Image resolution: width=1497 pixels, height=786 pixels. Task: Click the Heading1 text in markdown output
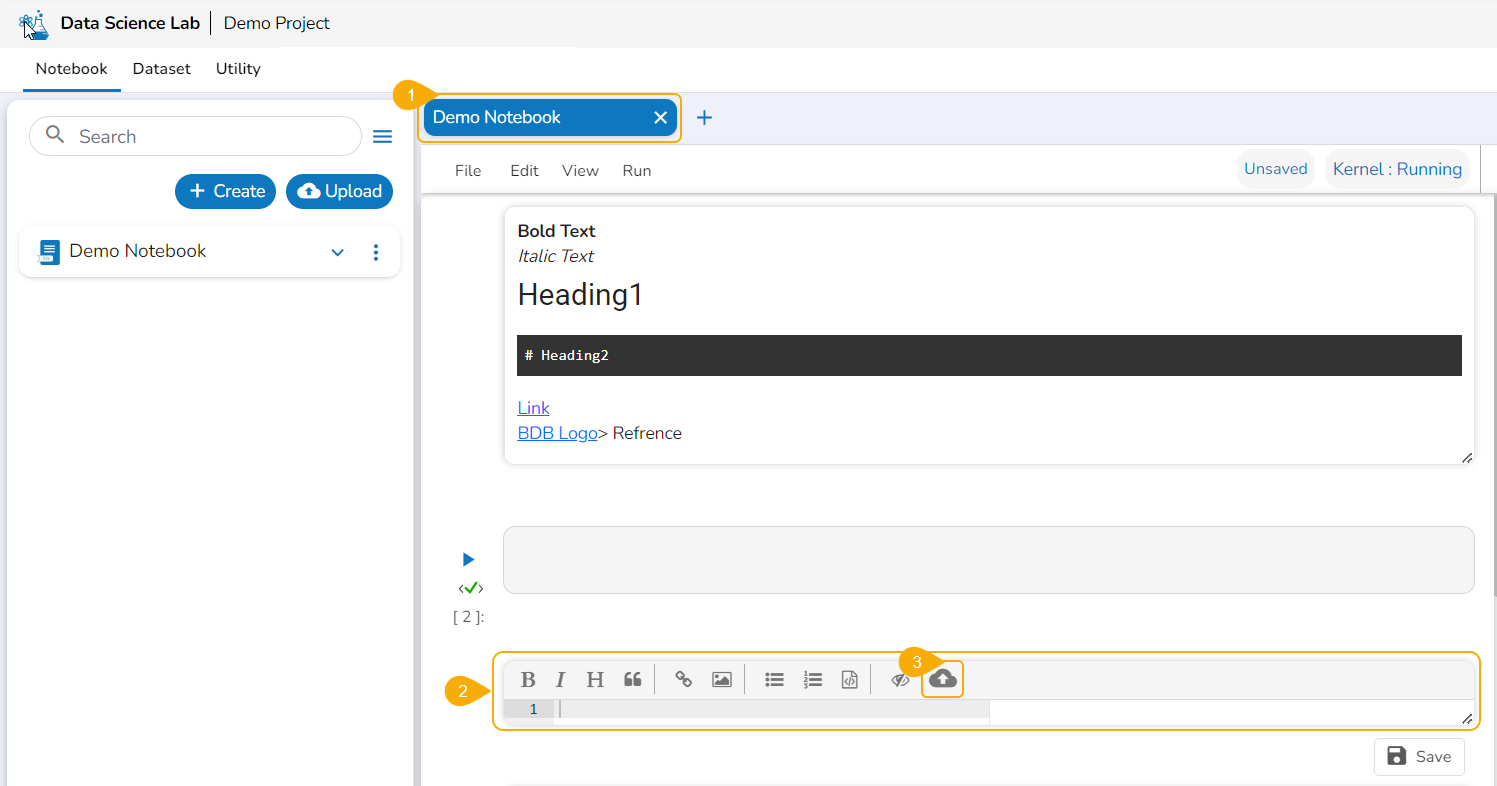click(x=580, y=295)
